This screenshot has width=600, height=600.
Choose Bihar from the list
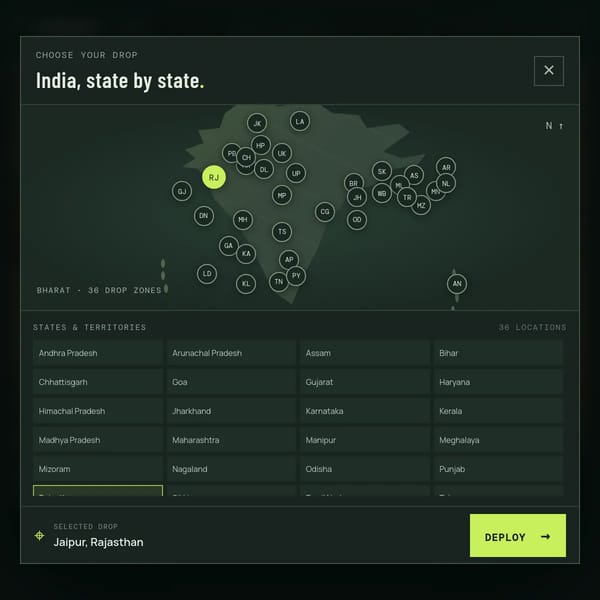pyautogui.click(x=498, y=353)
